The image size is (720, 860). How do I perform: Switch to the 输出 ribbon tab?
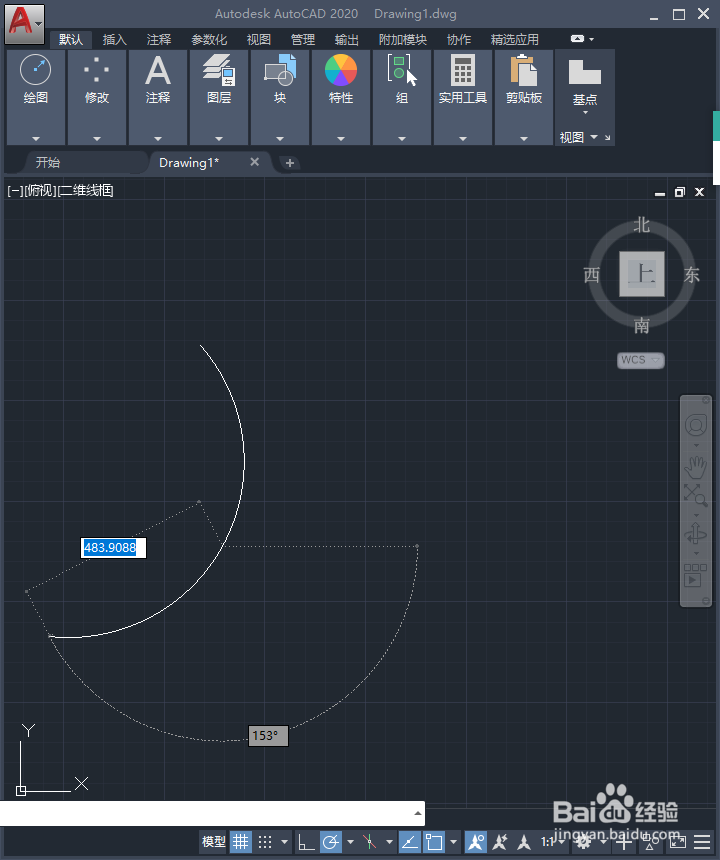coord(347,39)
